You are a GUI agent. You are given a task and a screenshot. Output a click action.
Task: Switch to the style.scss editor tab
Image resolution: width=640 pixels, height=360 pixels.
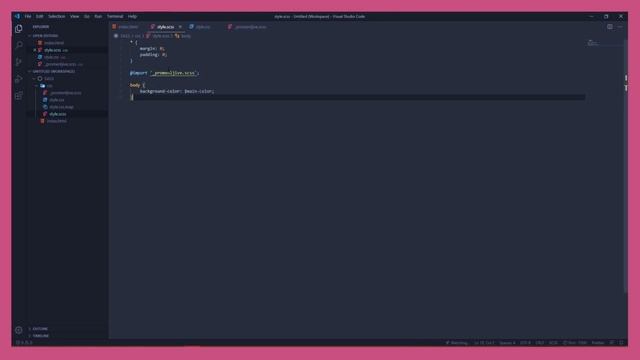[x=165, y=27]
